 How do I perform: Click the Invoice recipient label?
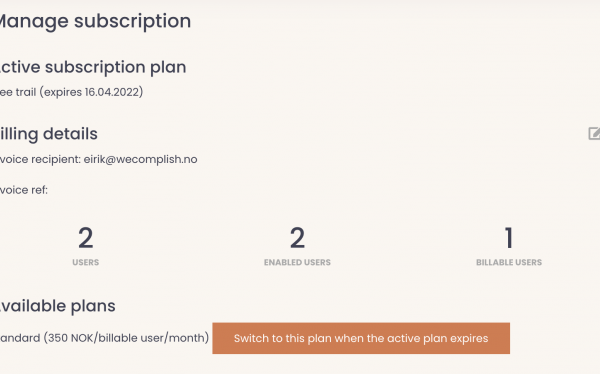[40, 159]
